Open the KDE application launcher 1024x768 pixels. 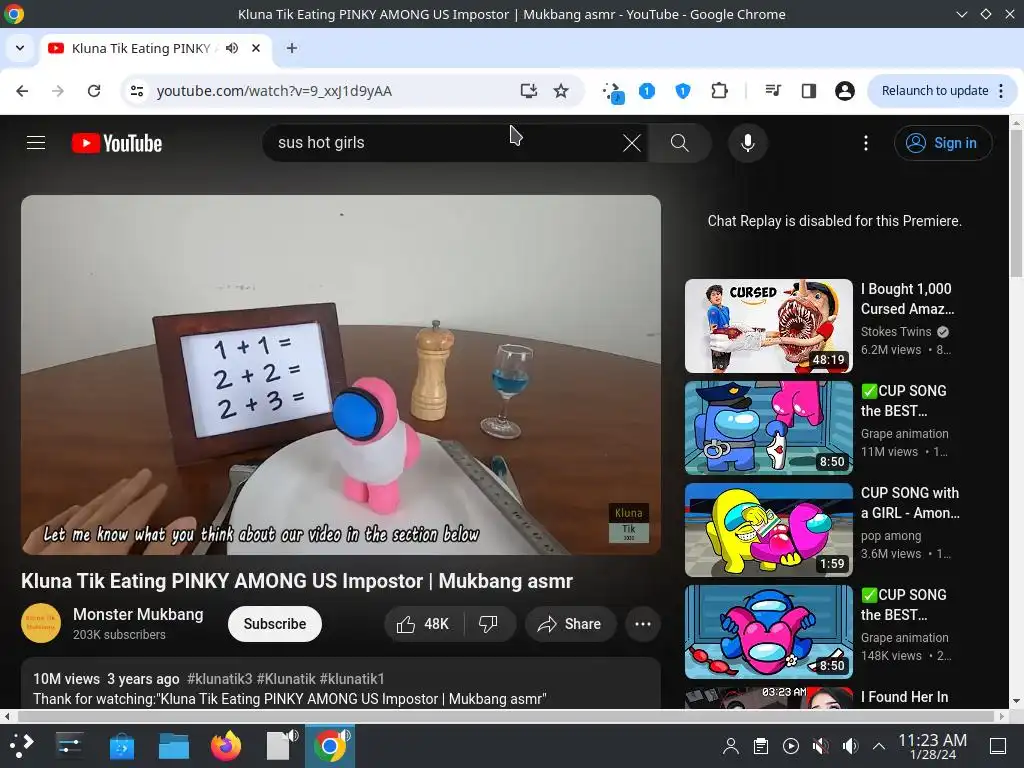[21, 745]
